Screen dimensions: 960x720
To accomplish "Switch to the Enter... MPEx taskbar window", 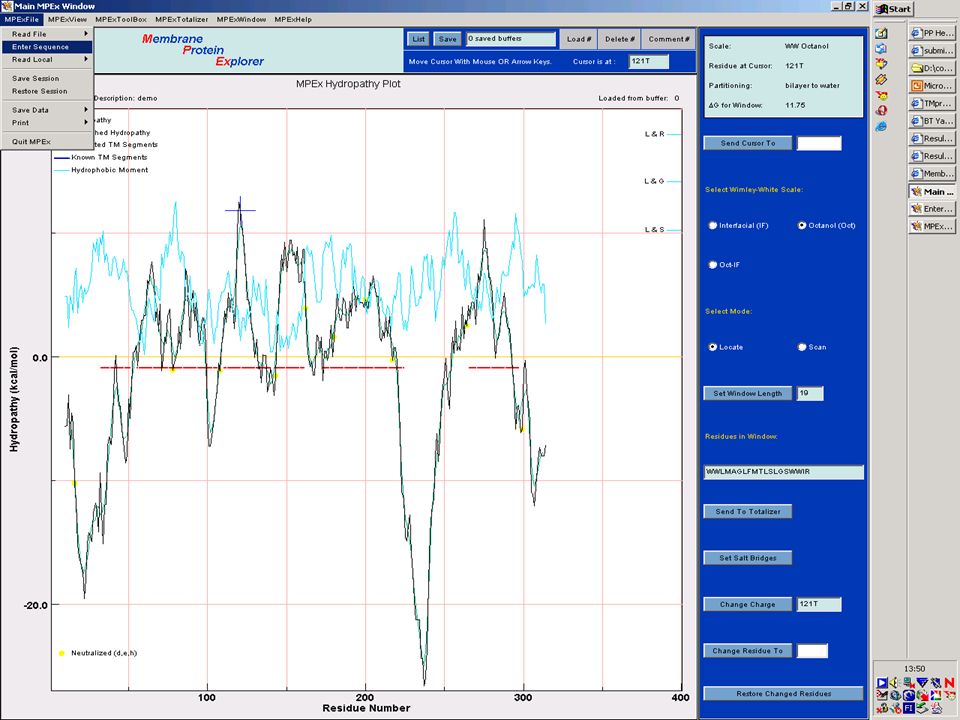I will tap(931, 209).
